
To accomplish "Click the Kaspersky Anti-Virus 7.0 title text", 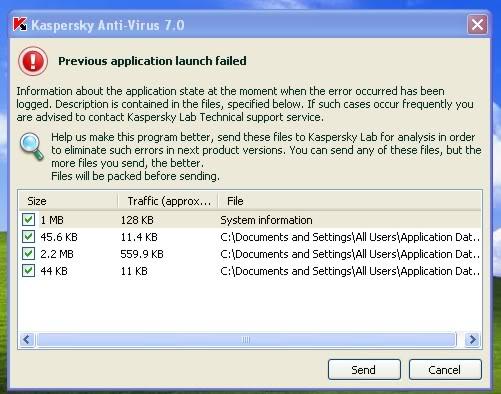I will [x=108, y=25].
